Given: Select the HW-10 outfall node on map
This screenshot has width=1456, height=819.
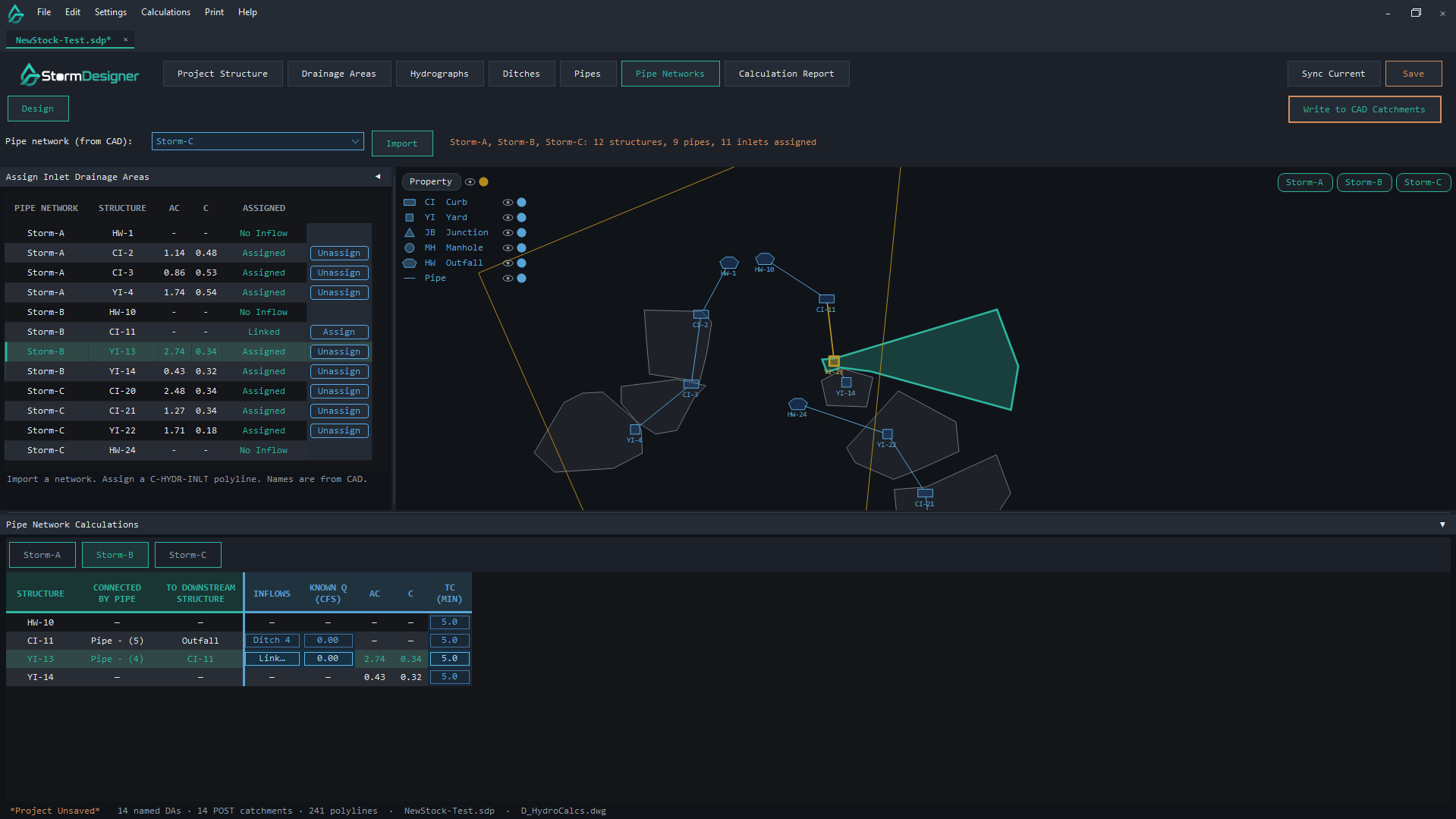Looking at the screenshot, I should click(x=765, y=259).
